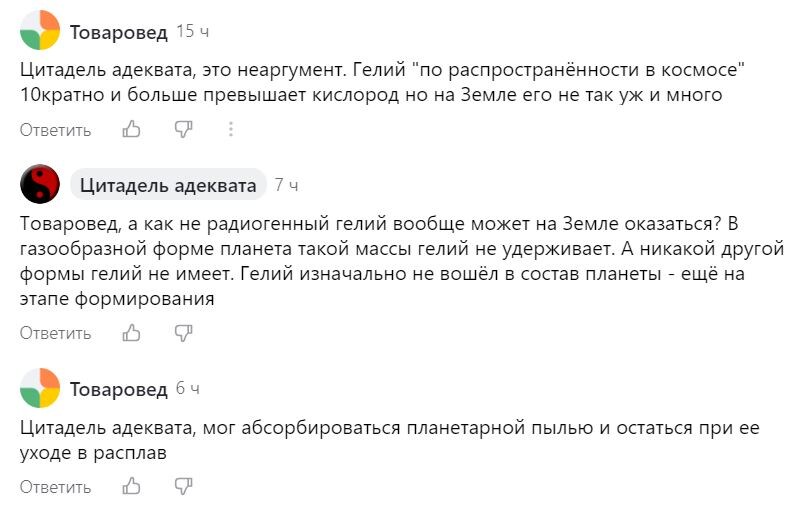Like Товаровед's 6 ч comment
The width and height of the screenshot is (804, 514).
pos(131,486)
